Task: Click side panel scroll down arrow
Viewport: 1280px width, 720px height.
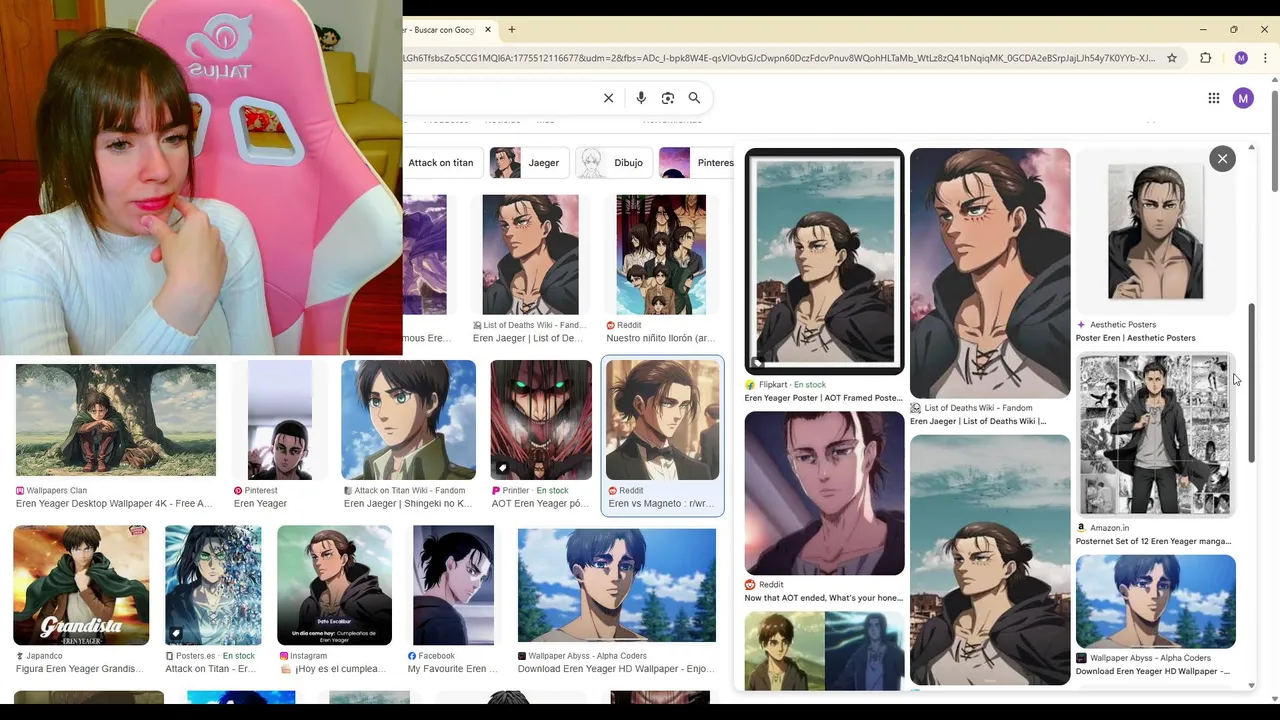Action: [x=1251, y=686]
